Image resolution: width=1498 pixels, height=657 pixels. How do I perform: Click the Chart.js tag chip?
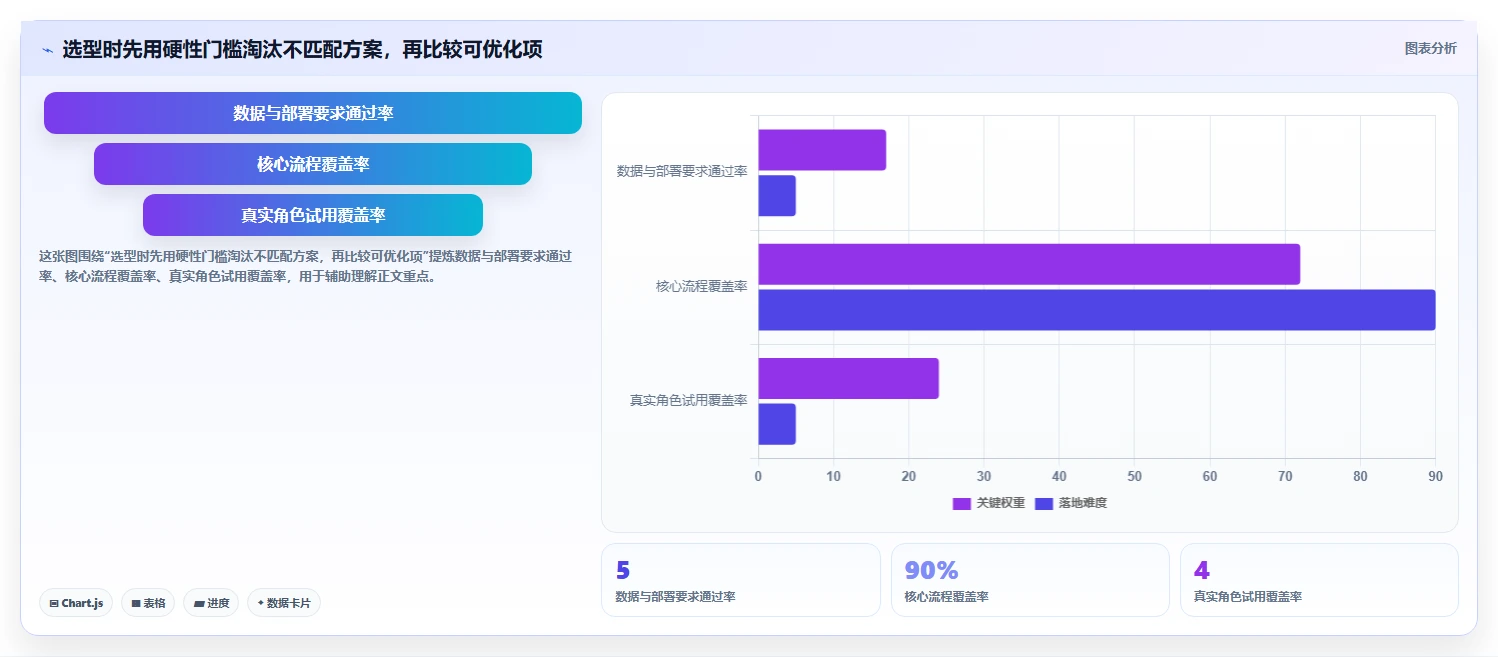(76, 603)
